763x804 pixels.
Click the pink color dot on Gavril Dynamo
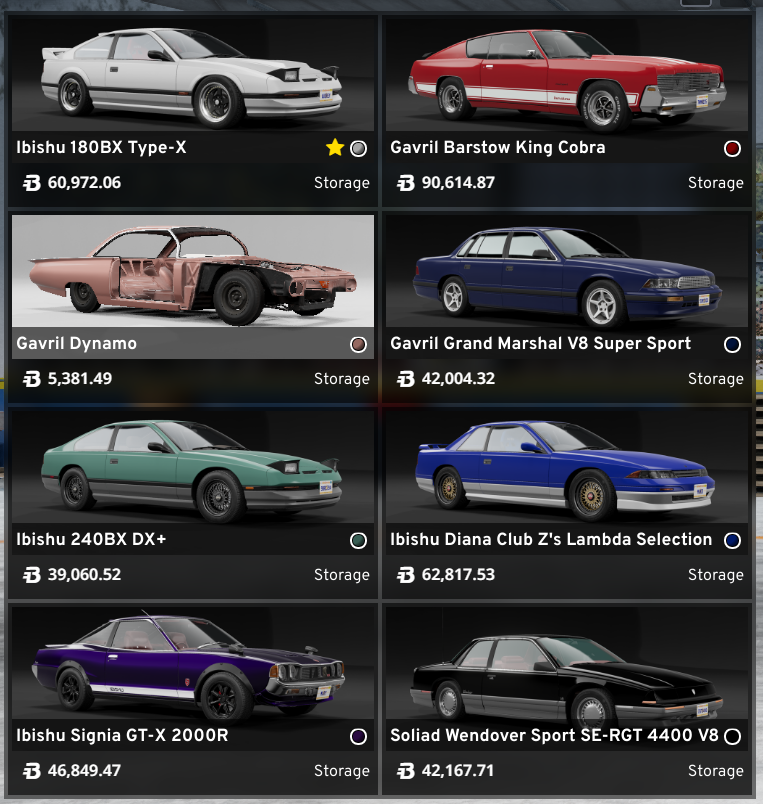358,345
